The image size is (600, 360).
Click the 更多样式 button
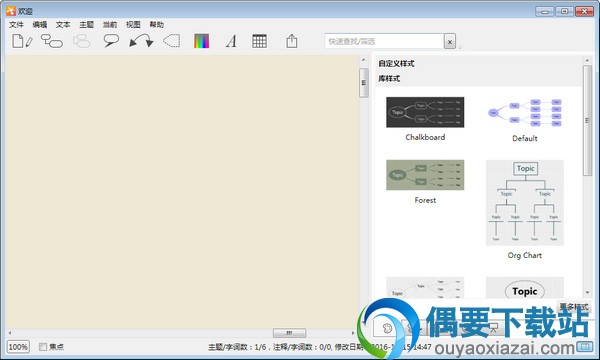574,306
